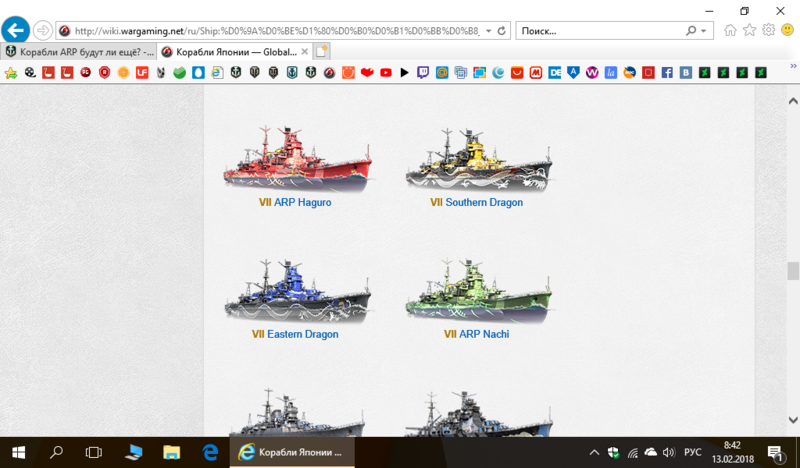Screen dimensions: 800x468
Task: Switch to the 'Корабли ARP будут ли ещё?' tab
Action: [x=79, y=52]
